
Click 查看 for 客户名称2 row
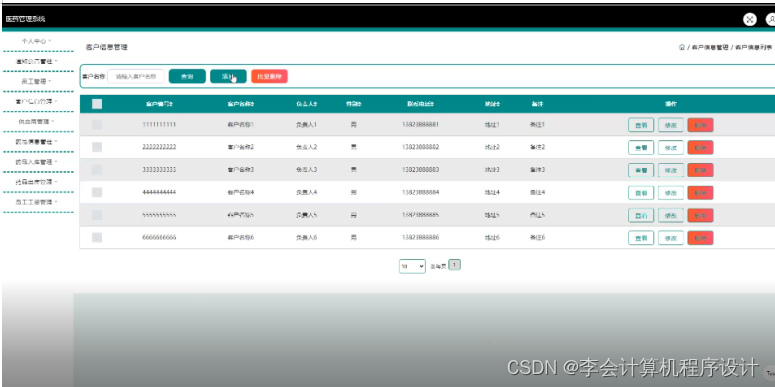(x=641, y=147)
